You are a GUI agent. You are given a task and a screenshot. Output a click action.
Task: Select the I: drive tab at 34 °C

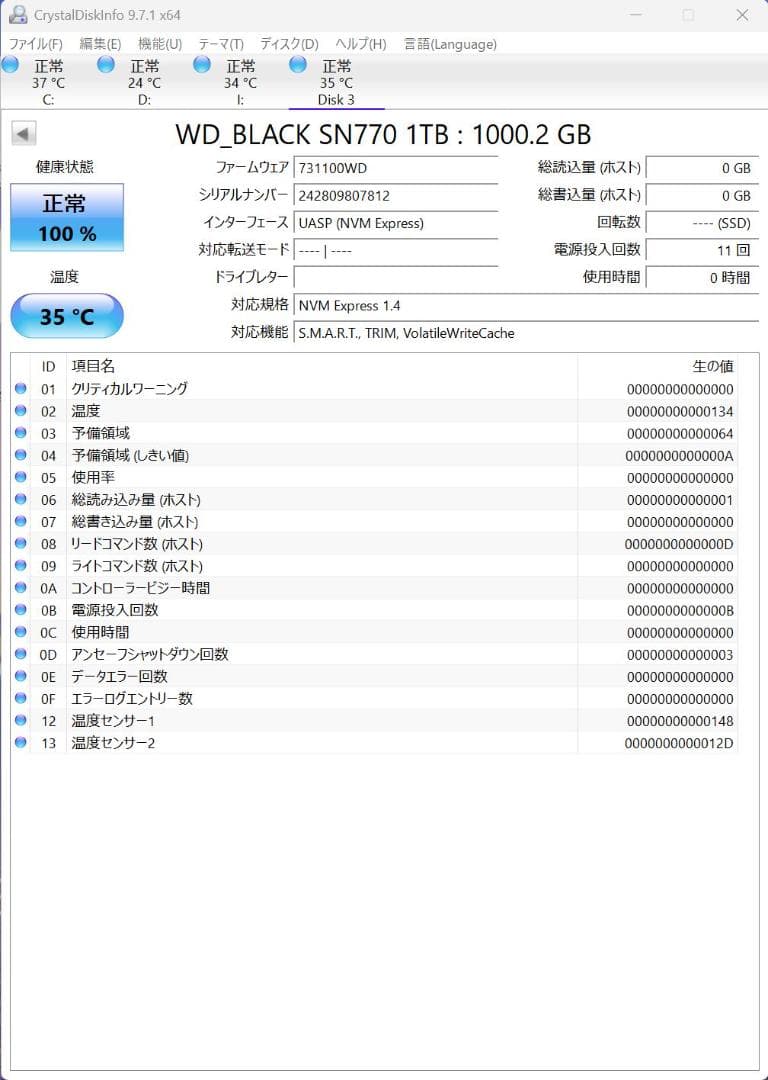[x=240, y=82]
